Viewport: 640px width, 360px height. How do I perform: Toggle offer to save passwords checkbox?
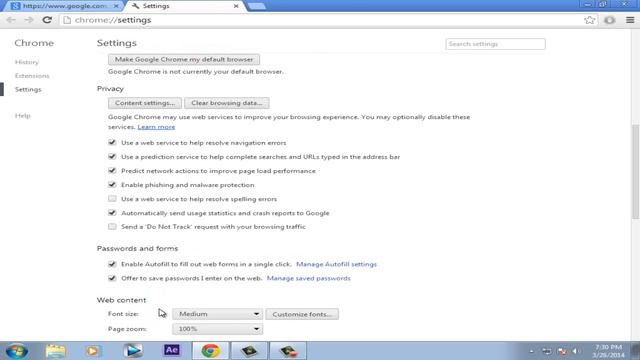[112, 278]
